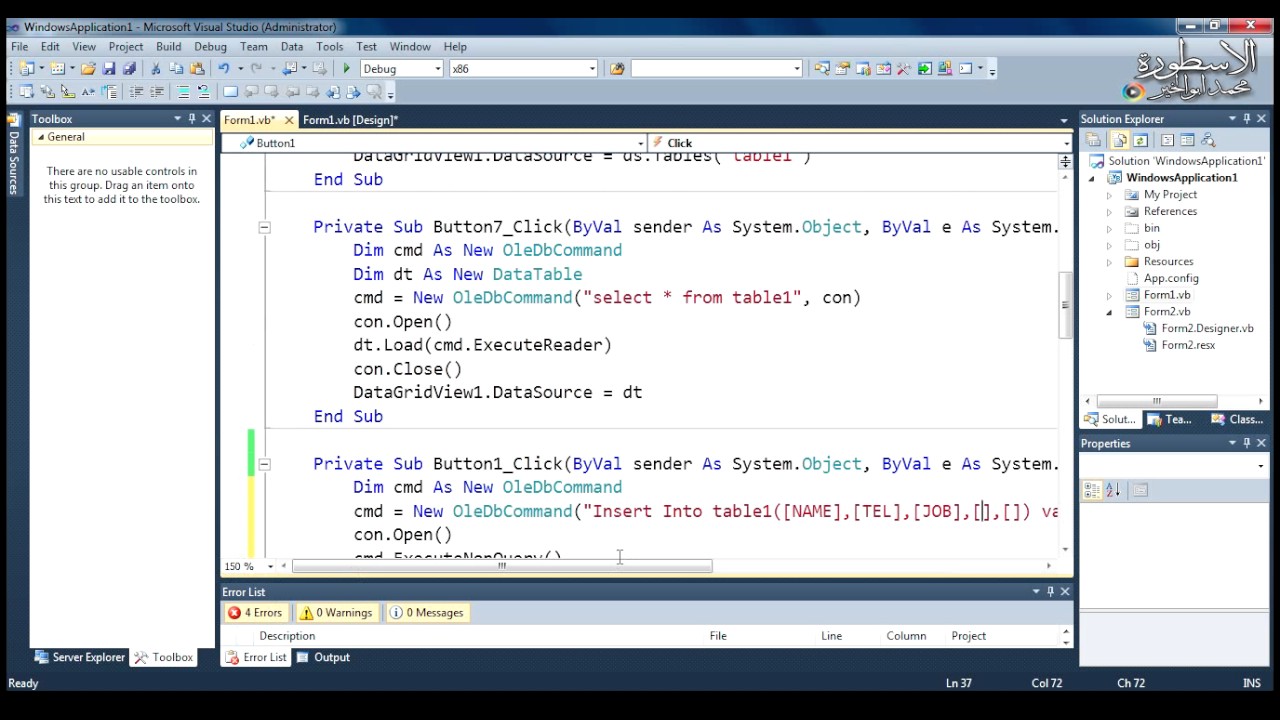Collapse the Form2.vb tree node

[1109, 312]
